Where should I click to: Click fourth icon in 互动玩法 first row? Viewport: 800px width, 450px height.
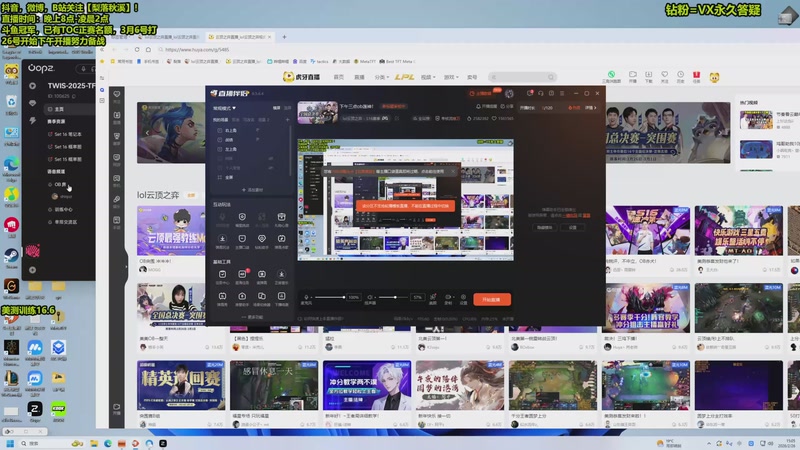tap(281, 217)
